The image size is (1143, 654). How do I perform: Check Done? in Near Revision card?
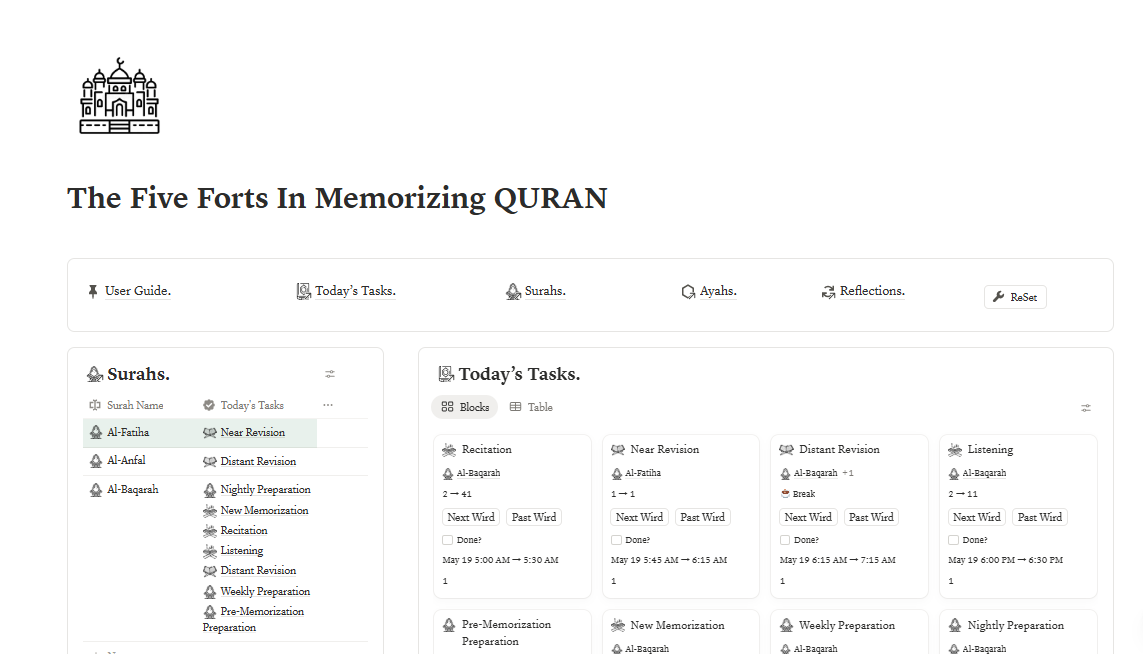pos(616,540)
